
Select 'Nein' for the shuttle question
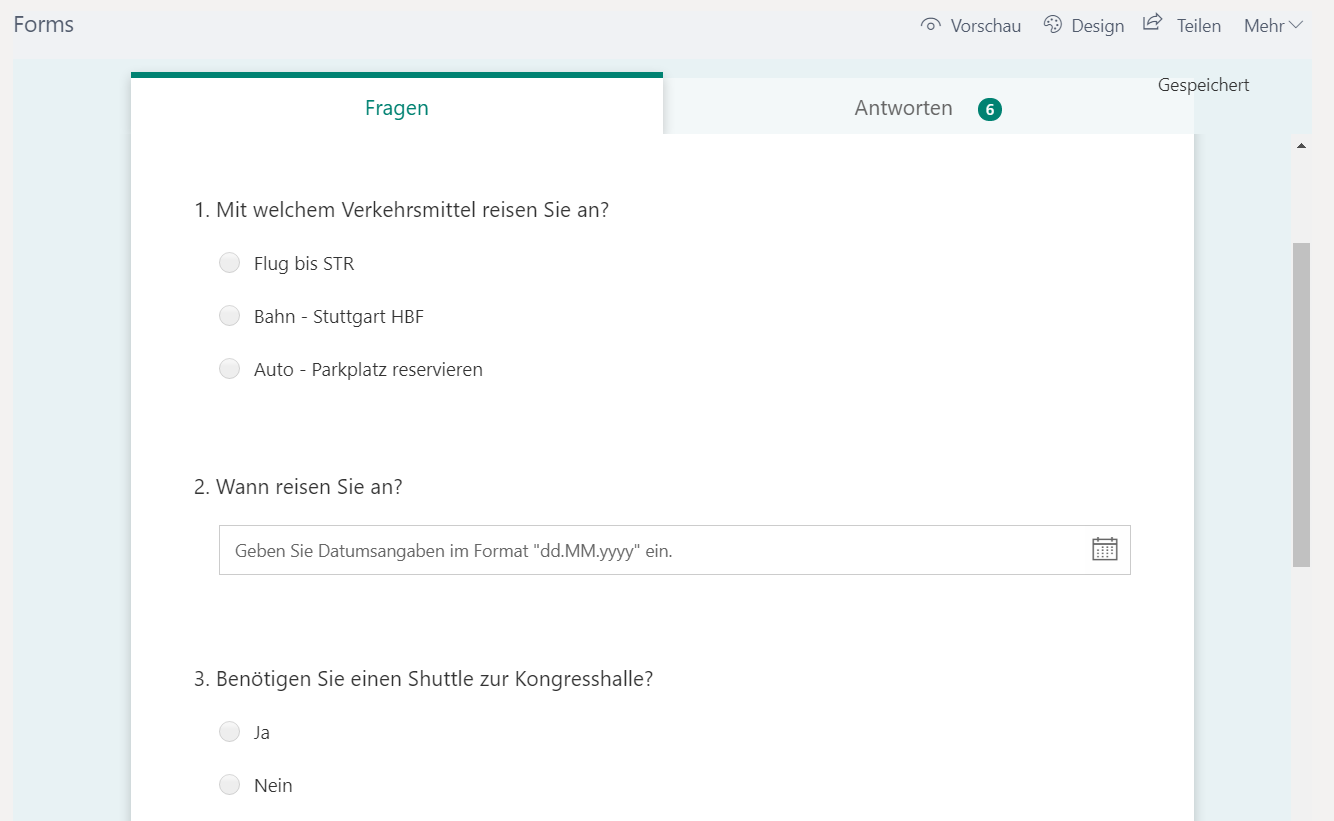[x=230, y=785]
